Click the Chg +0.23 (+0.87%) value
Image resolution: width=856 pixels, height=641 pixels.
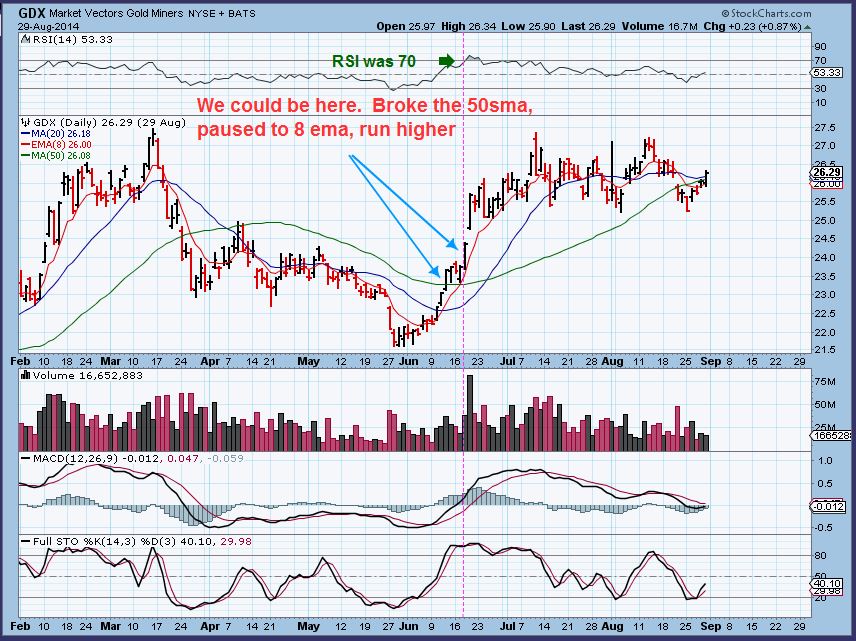pos(752,26)
